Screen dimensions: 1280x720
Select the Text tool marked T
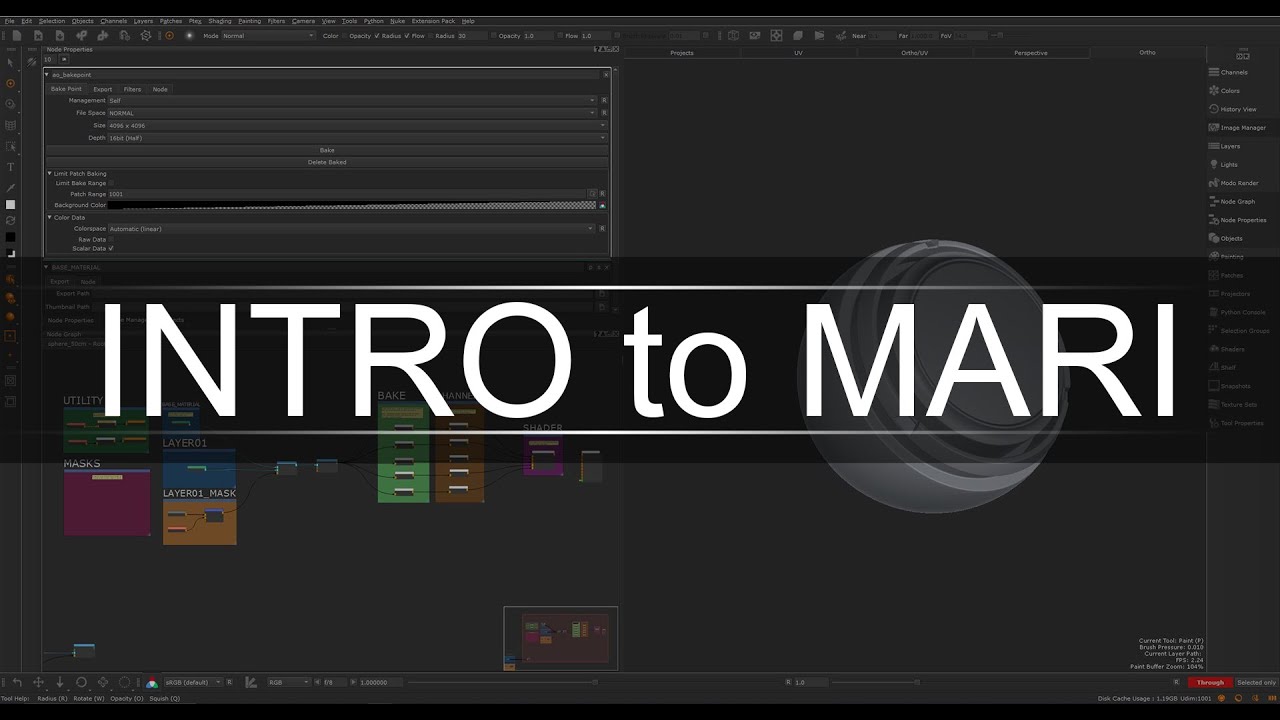[11, 167]
